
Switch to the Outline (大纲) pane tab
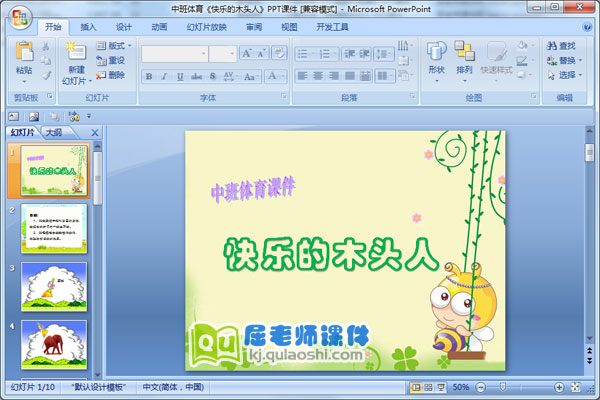coord(54,132)
